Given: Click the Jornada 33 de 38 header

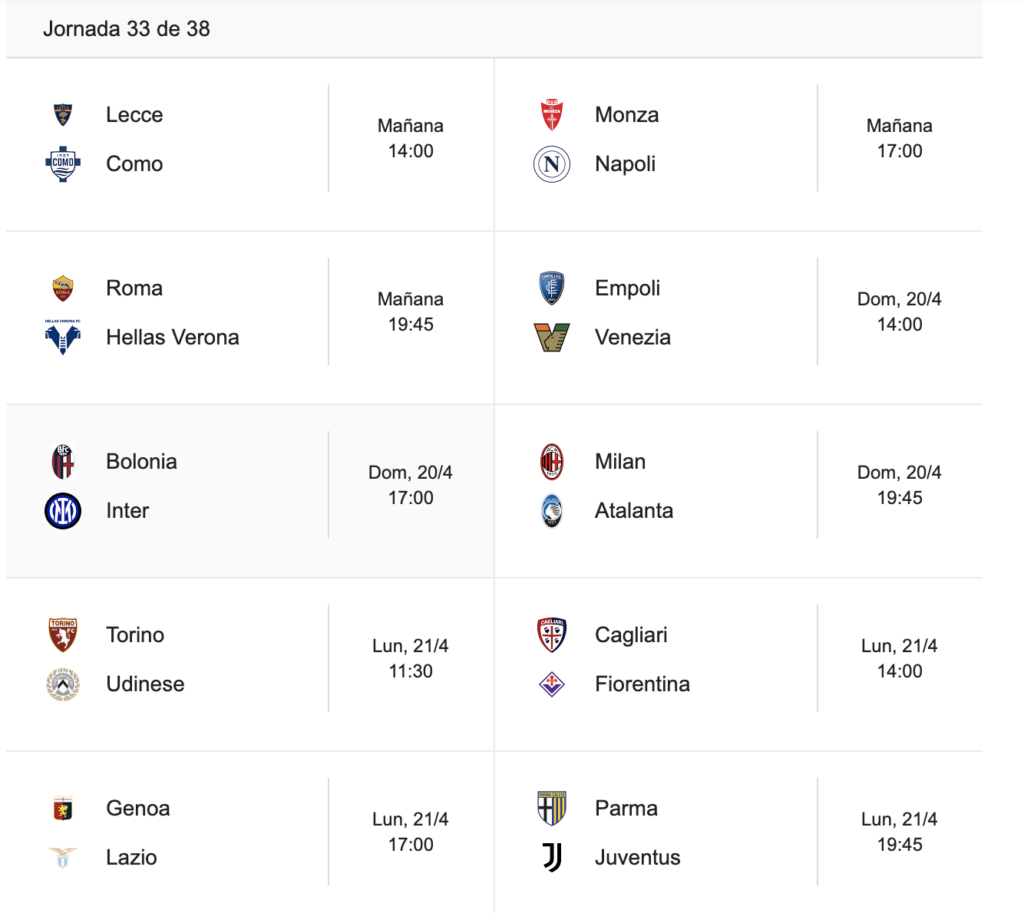Looking at the screenshot, I should (126, 29).
